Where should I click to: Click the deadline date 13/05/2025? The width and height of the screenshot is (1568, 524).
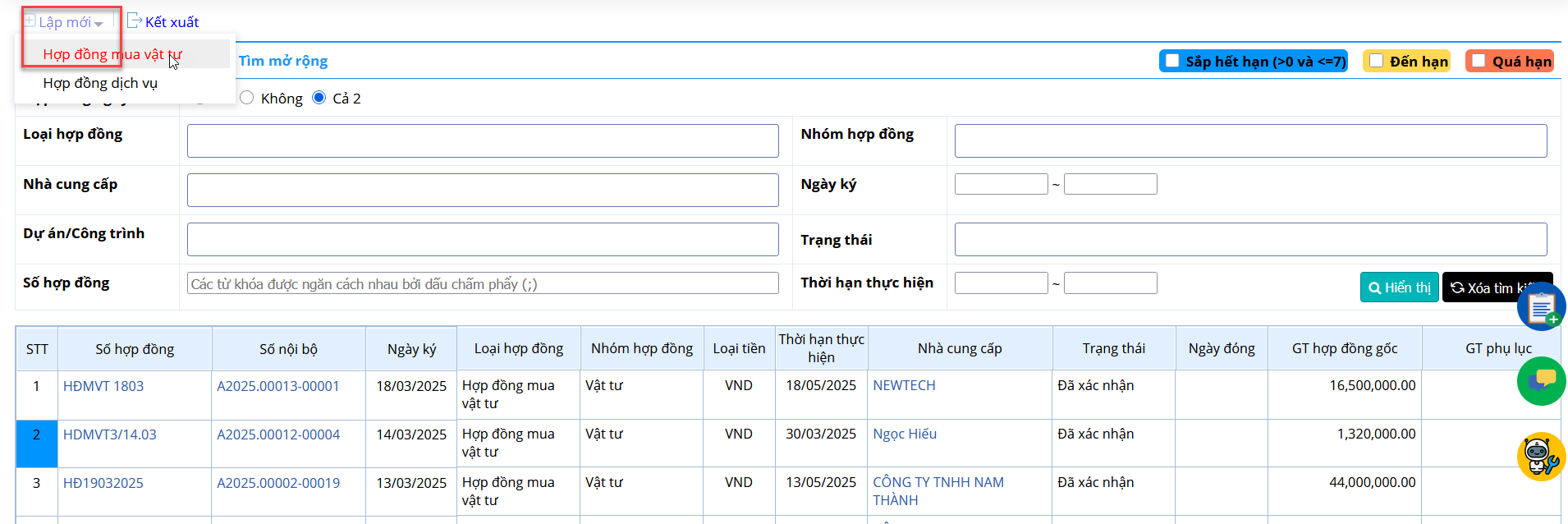coord(821,482)
